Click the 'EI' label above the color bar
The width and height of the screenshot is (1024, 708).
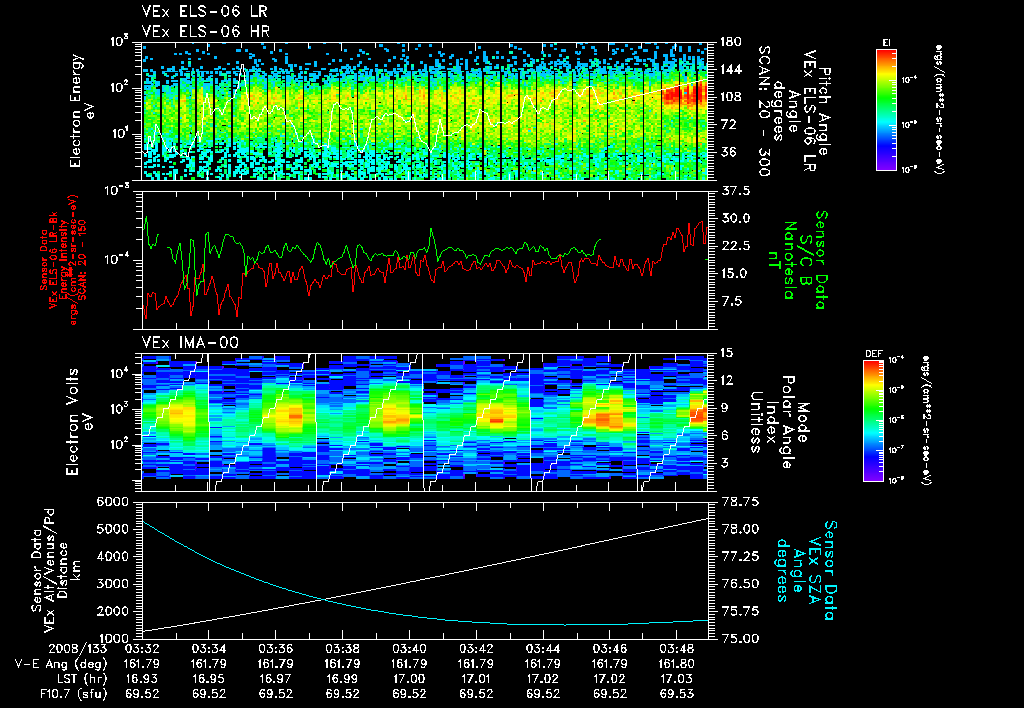[x=887, y=43]
